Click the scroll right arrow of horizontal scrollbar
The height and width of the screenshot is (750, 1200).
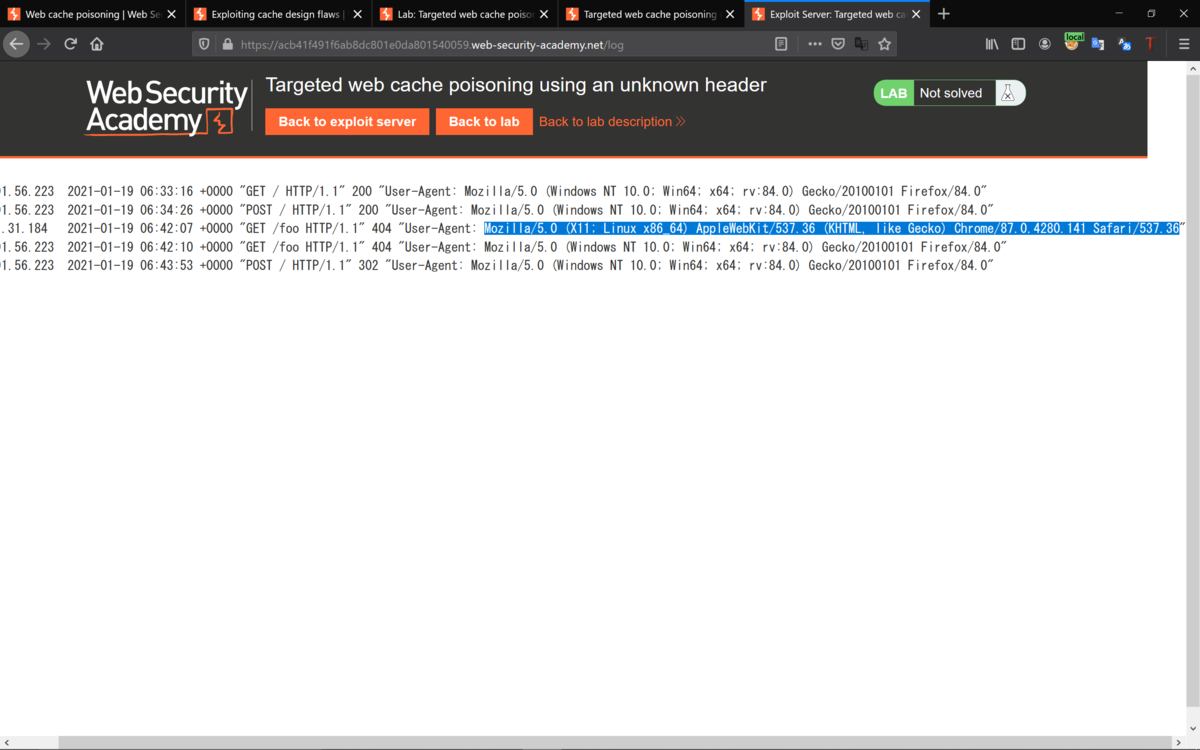(1179, 743)
